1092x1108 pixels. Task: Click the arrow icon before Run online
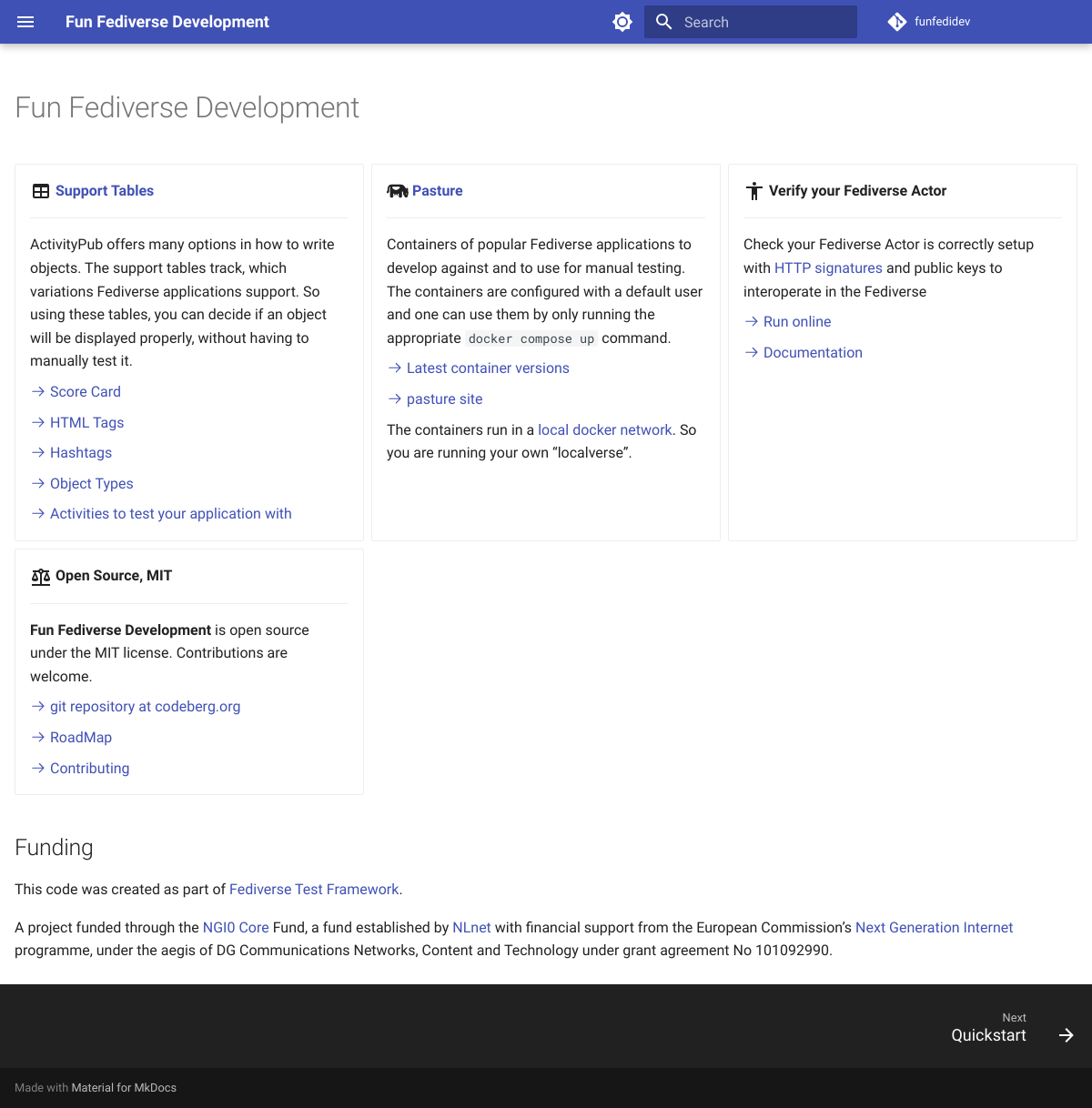click(x=752, y=322)
